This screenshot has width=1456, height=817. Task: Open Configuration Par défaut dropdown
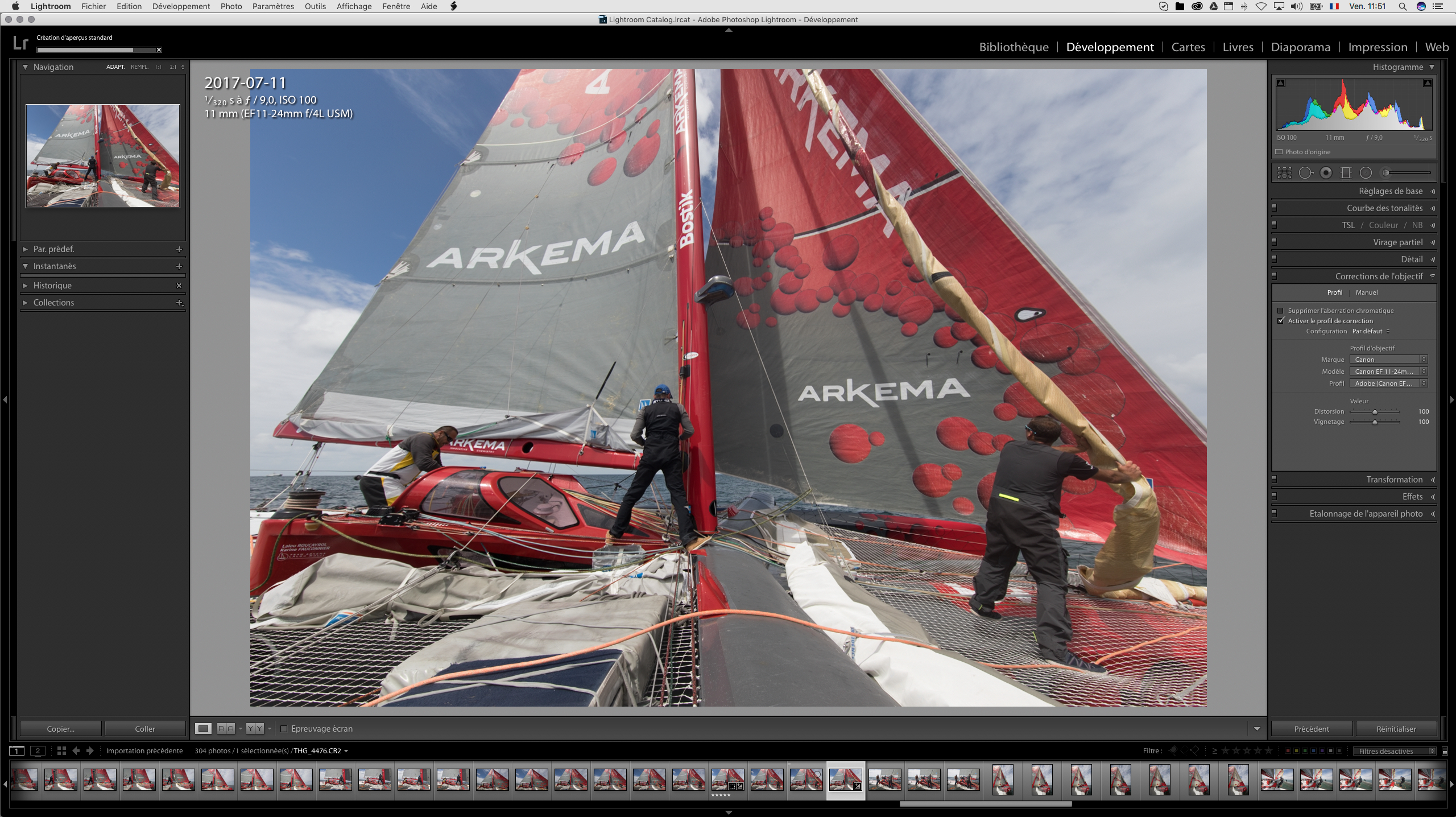point(1371,331)
